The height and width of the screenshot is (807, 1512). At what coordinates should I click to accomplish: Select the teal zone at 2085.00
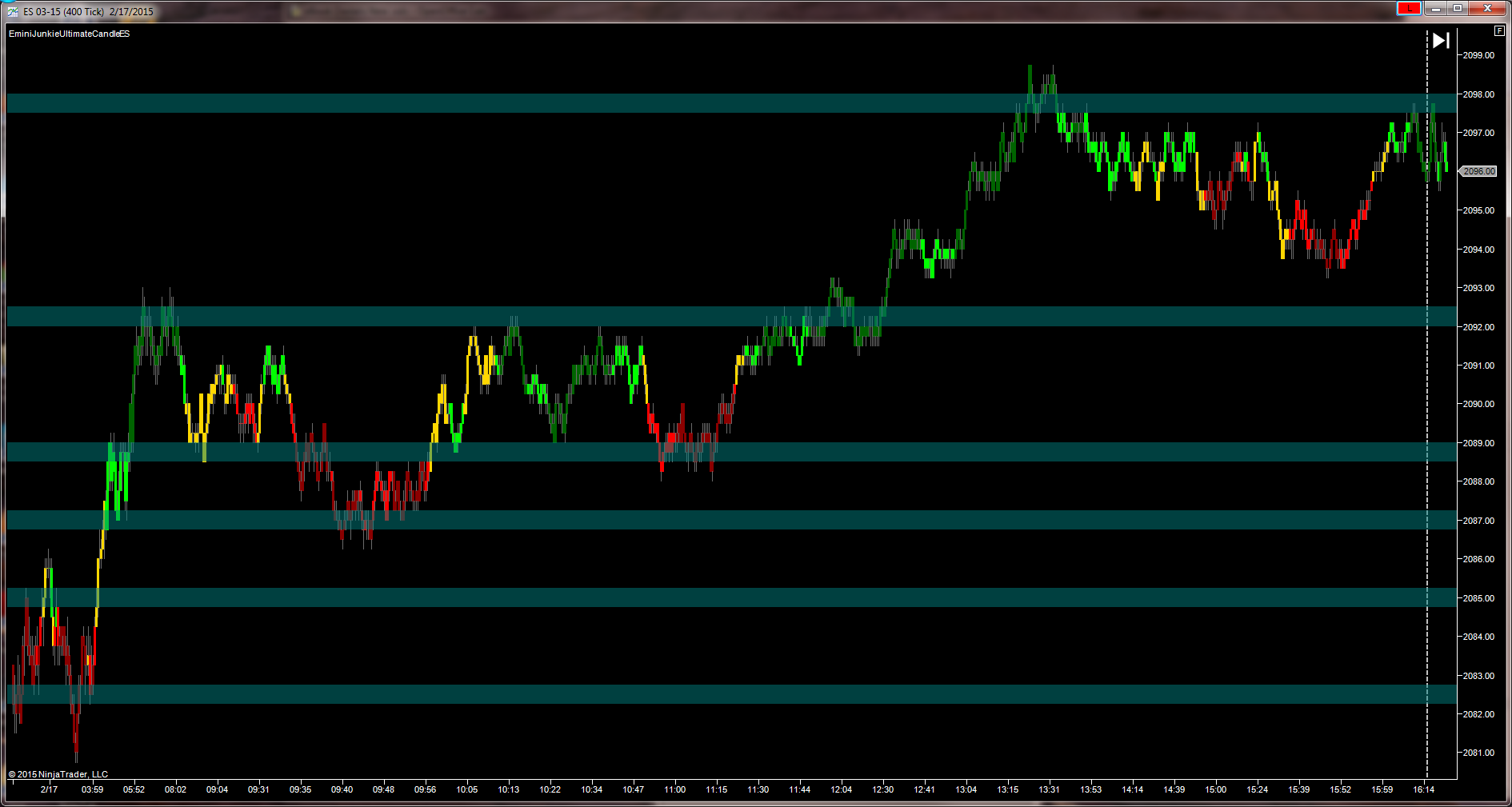point(731,597)
